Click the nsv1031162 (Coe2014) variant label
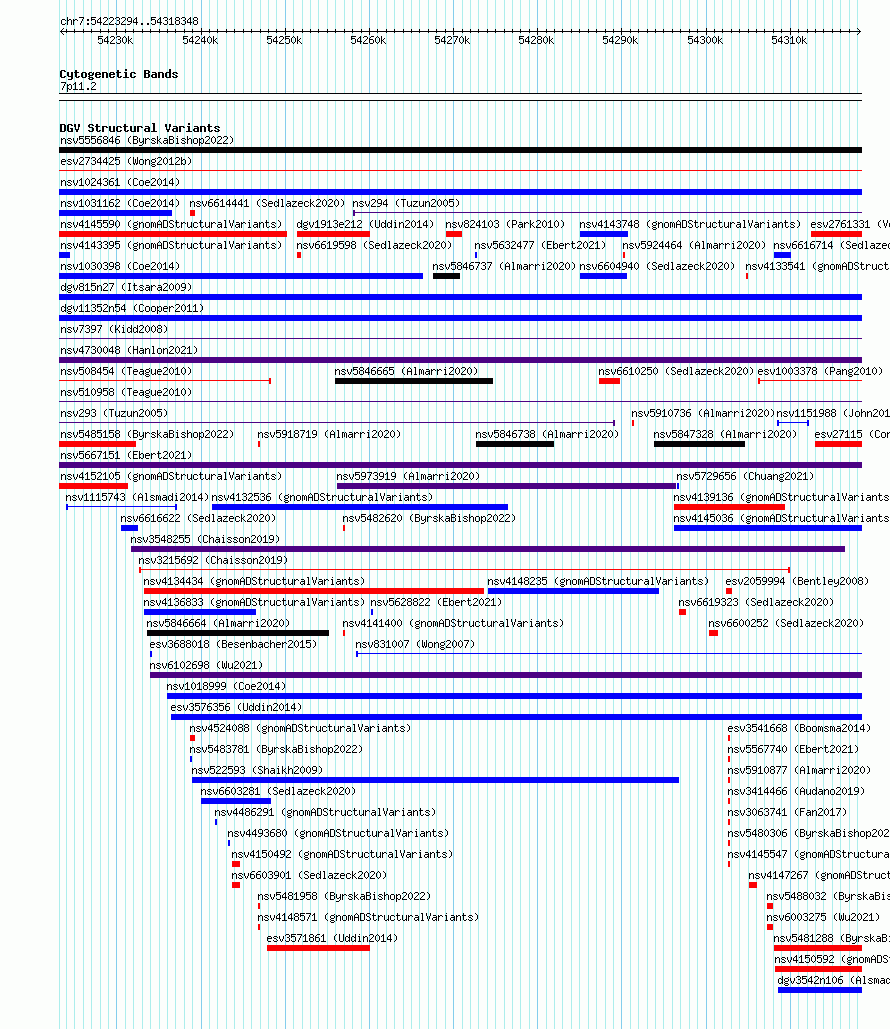Viewport: 890px width, 1029px height. click(x=119, y=203)
